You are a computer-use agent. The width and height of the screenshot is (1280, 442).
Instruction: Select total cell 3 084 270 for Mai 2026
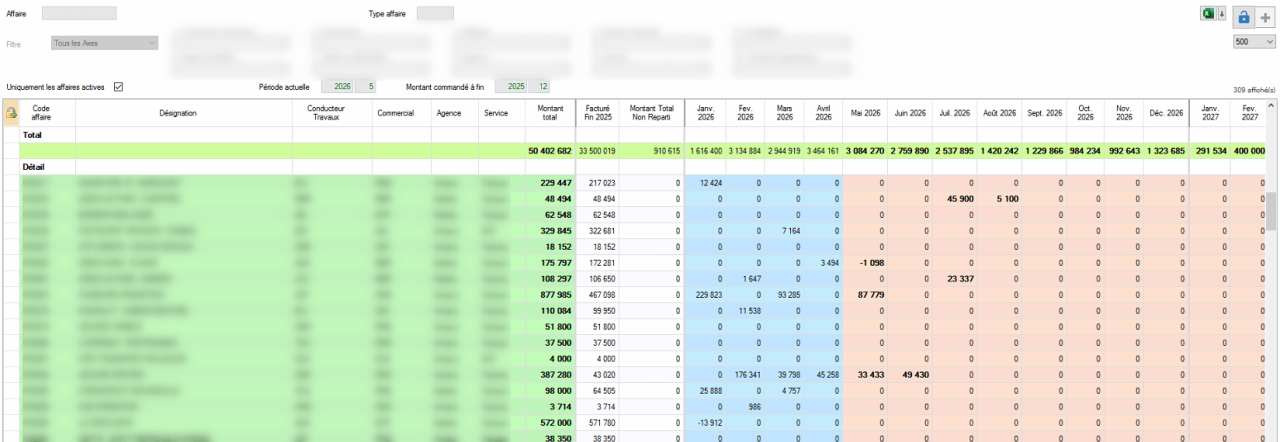pyautogui.click(x=865, y=150)
